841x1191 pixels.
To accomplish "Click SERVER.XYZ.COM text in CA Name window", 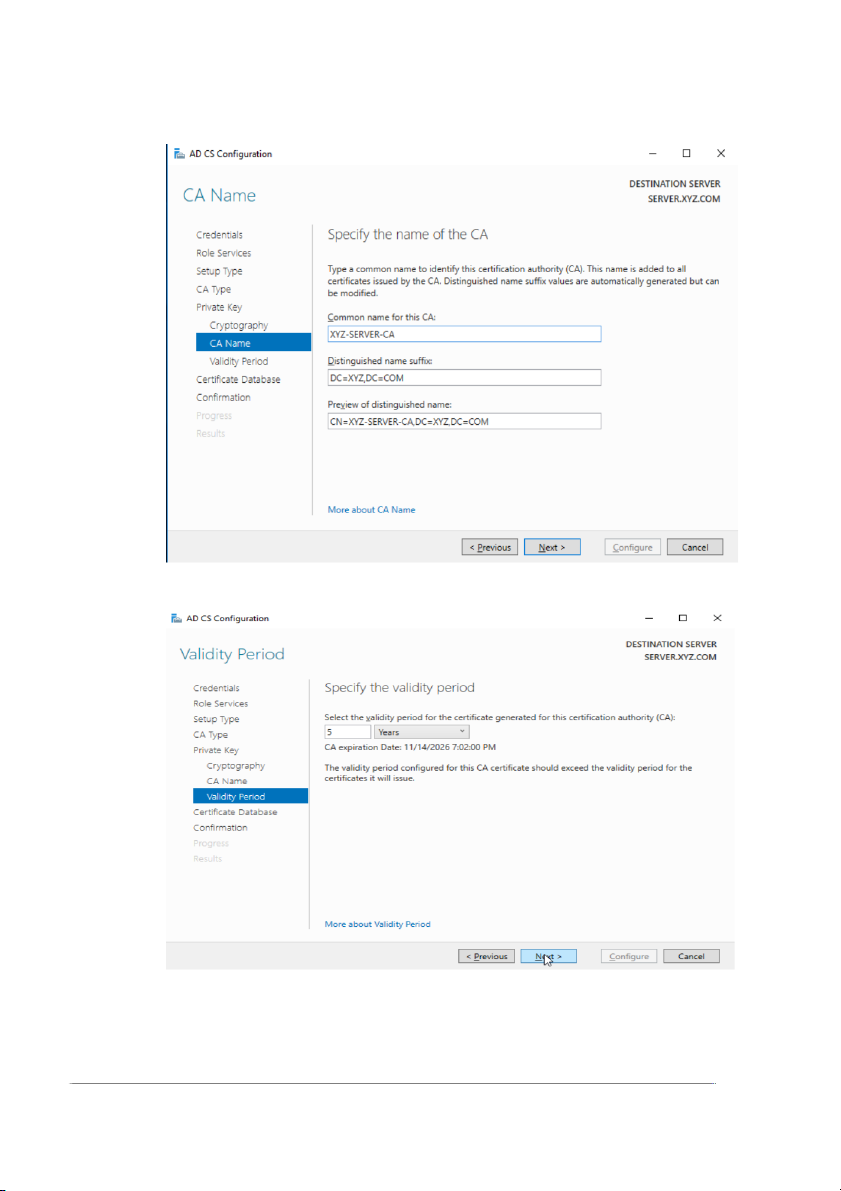I will [x=684, y=199].
